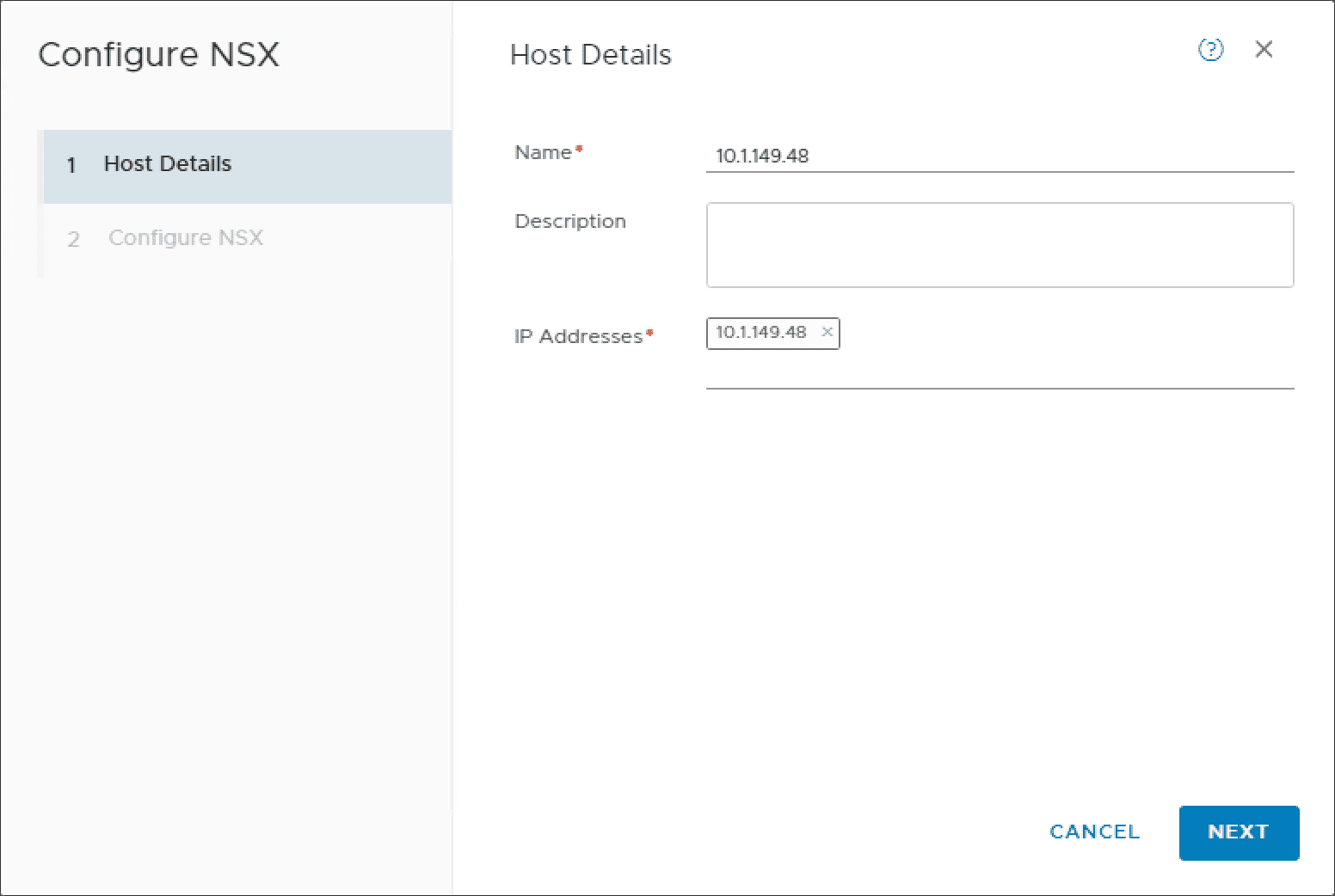Click the Description field label

click(570, 222)
